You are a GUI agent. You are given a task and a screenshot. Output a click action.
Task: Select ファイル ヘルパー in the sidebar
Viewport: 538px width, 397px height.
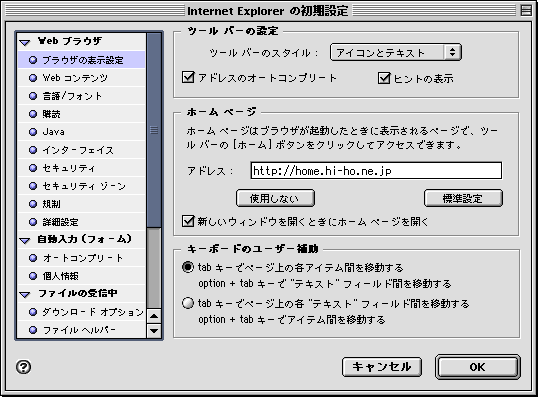pyautogui.click(x=82, y=330)
